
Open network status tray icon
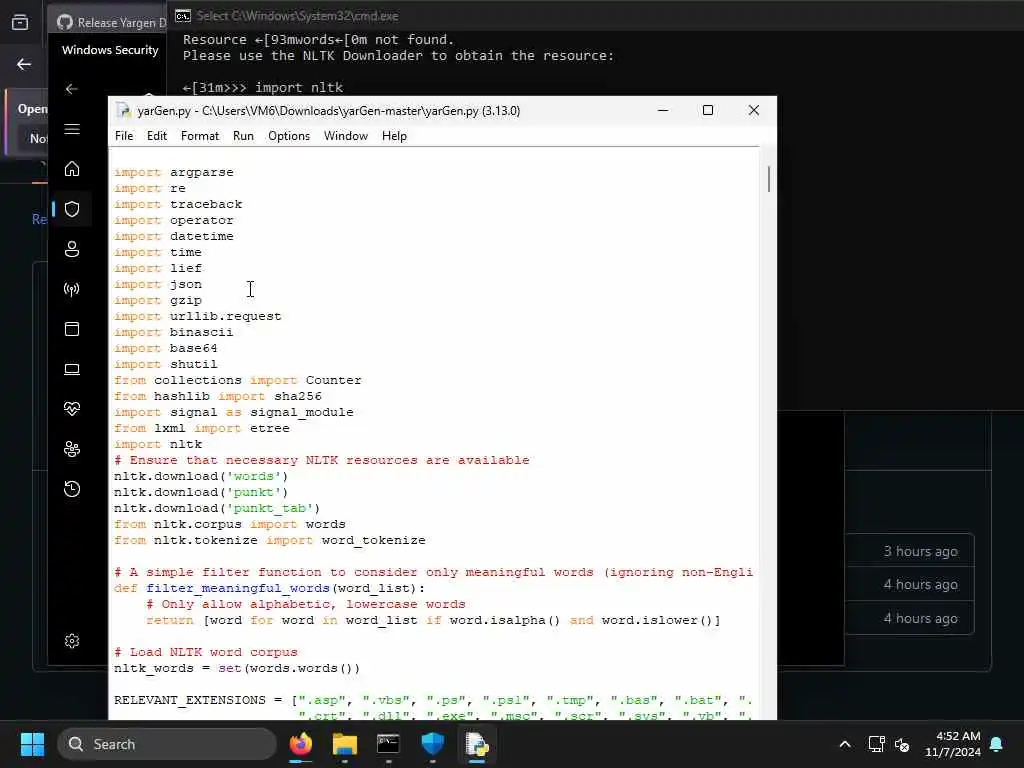(876, 744)
